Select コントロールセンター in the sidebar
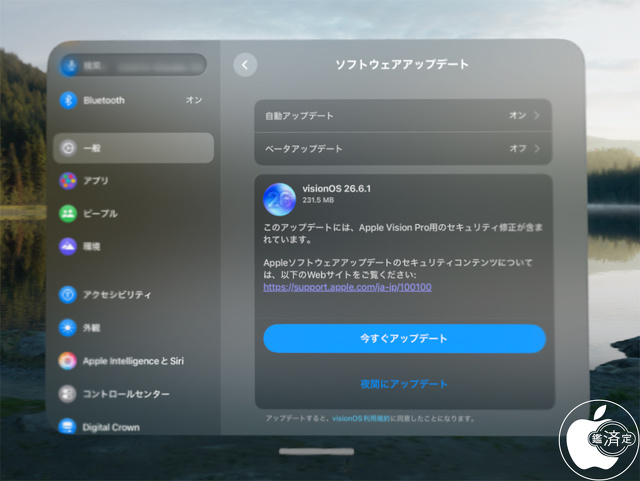This screenshot has height=481, width=640. click(133, 394)
